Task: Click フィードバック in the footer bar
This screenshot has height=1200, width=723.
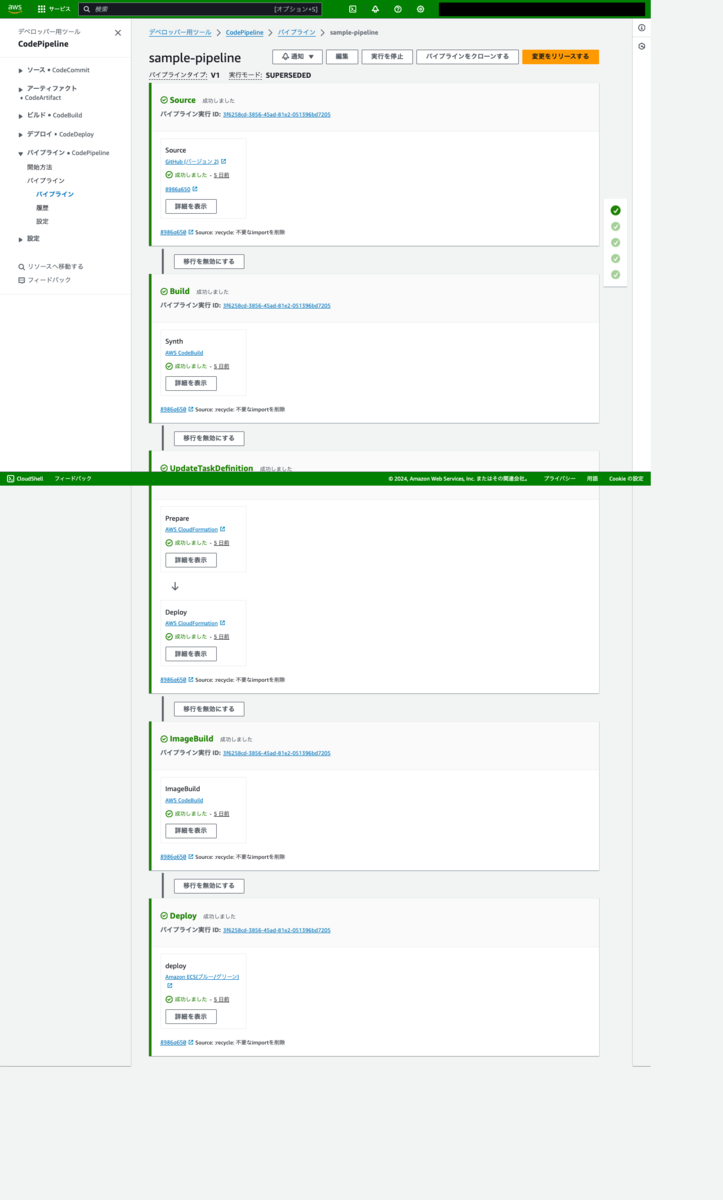Action: click(x=73, y=479)
